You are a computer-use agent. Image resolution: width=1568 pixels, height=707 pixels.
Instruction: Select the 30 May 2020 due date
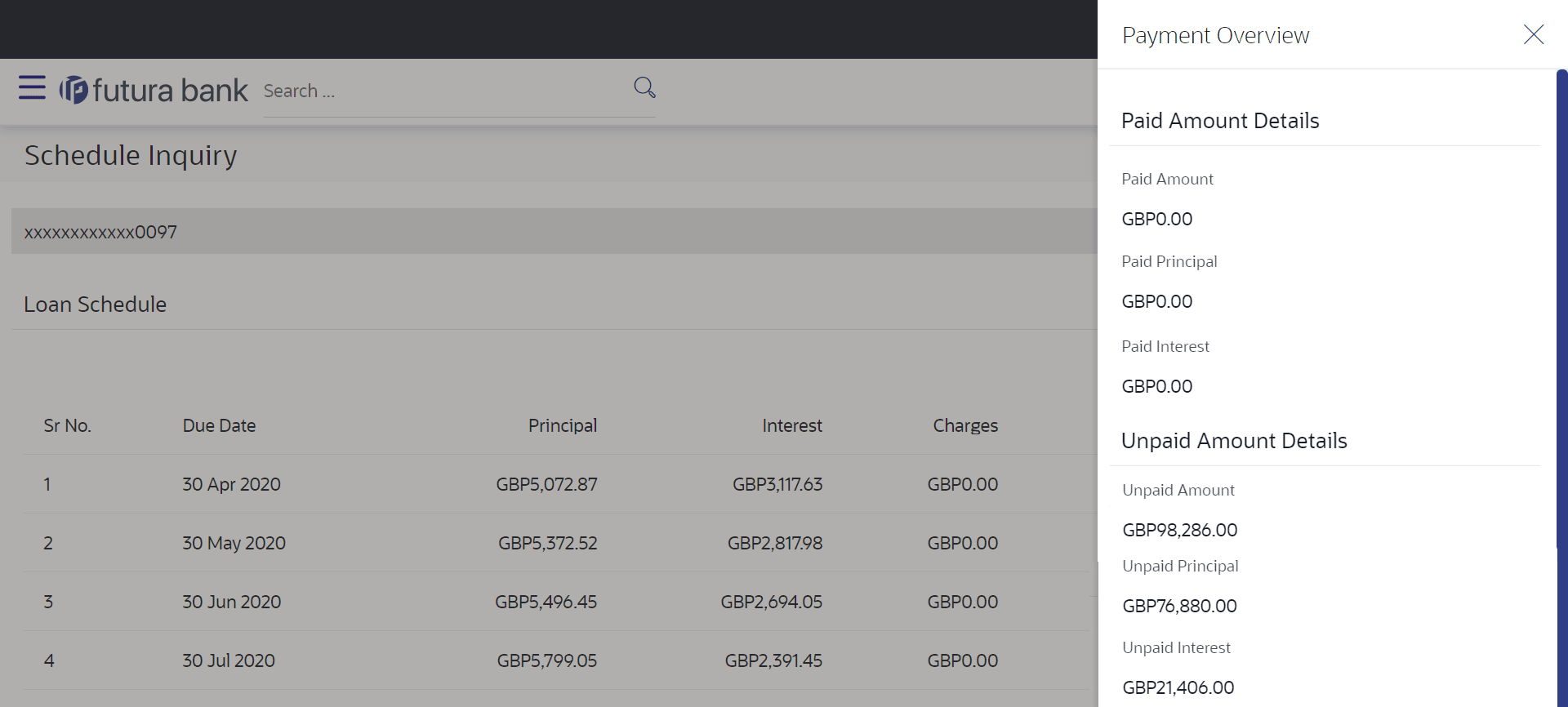pyautogui.click(x=234, y=543)
